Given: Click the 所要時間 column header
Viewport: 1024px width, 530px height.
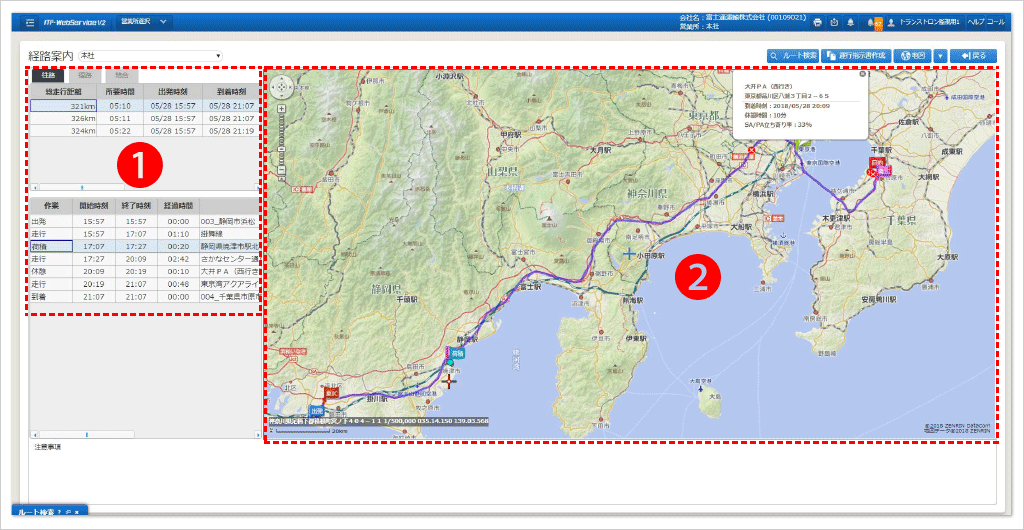Looking at the screenshot, I should click(118, 91).
